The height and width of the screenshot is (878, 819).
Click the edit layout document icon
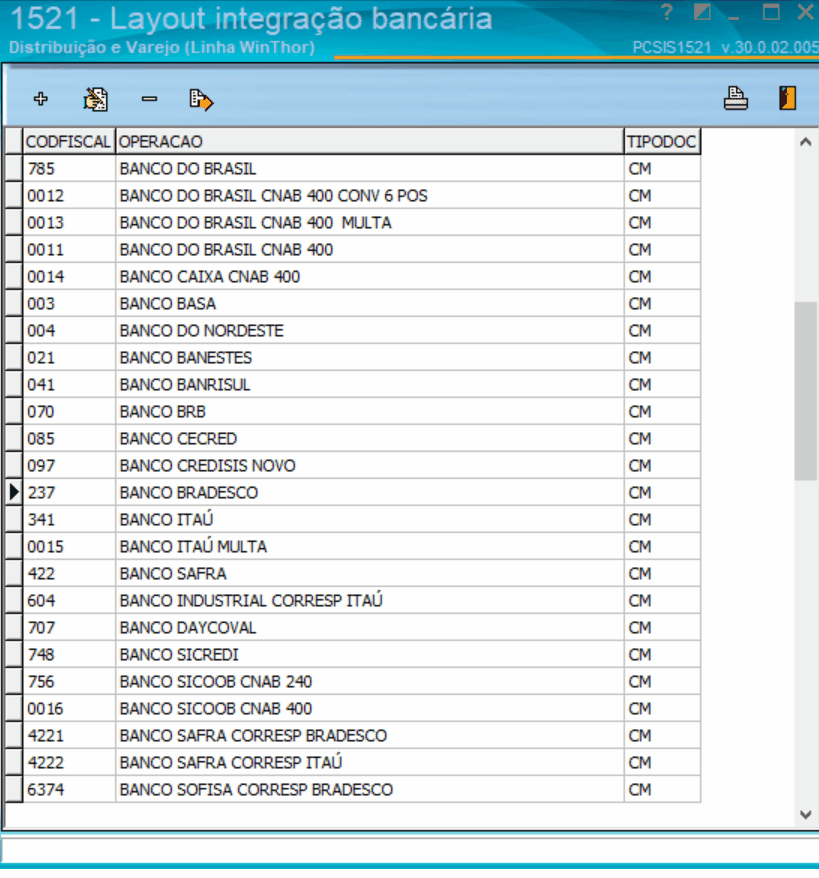pos(95,99)
